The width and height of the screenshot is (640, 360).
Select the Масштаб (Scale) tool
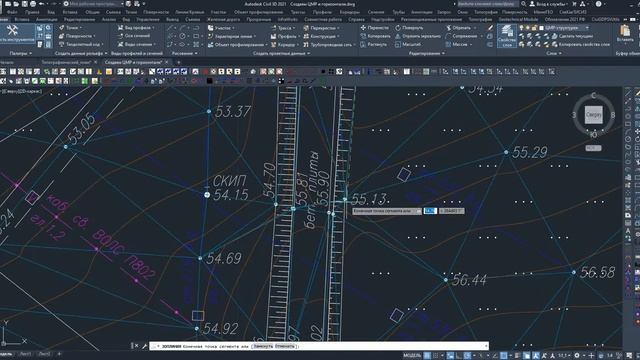click(x=408, y=44)
